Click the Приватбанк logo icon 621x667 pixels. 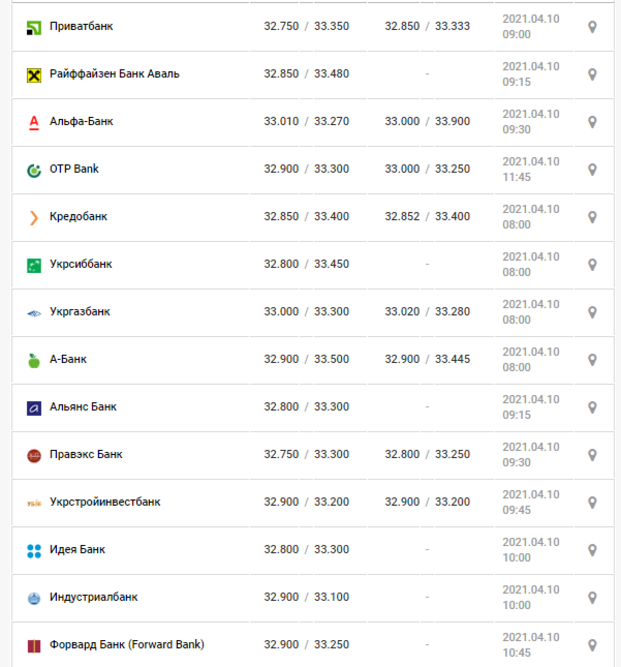click(x=34, y=28)
